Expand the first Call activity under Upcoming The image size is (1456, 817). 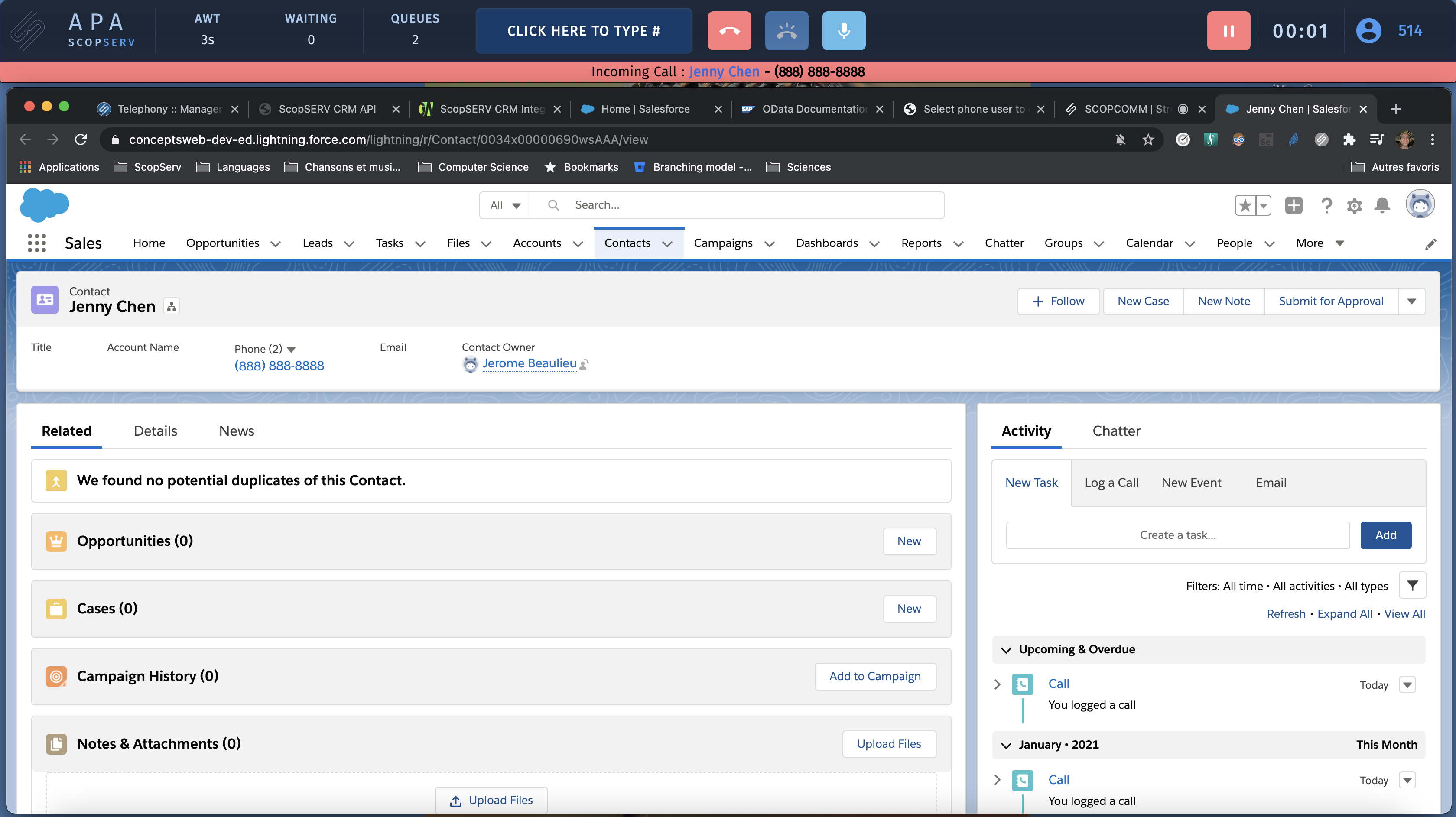(x=997, y=684)
